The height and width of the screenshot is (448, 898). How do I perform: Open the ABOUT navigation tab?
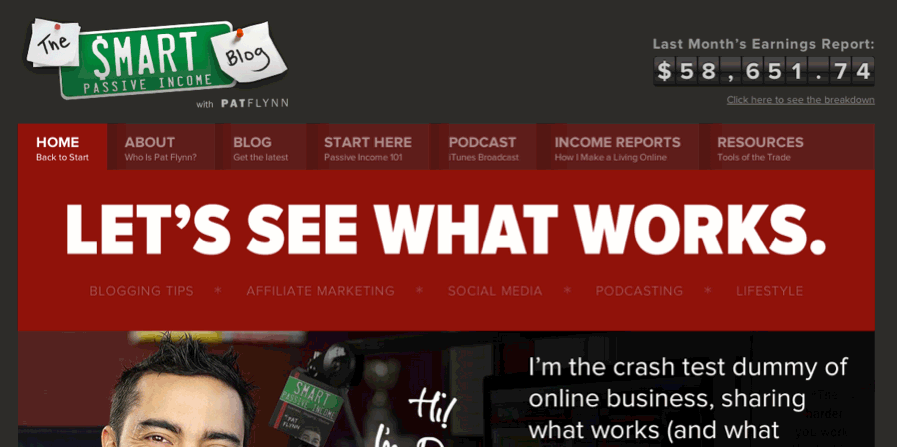161,147
